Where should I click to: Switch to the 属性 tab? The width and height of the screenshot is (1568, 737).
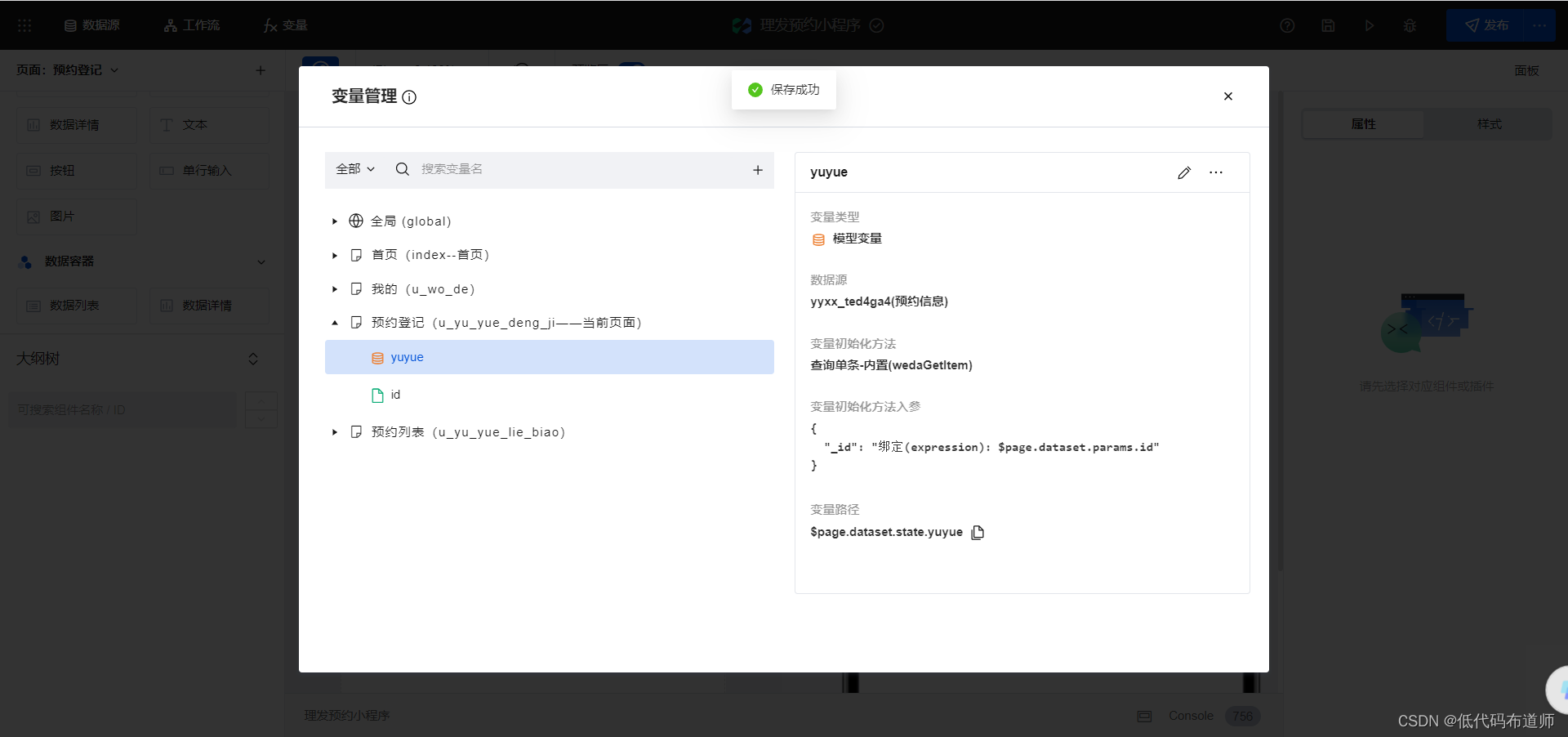[1363, 124]
